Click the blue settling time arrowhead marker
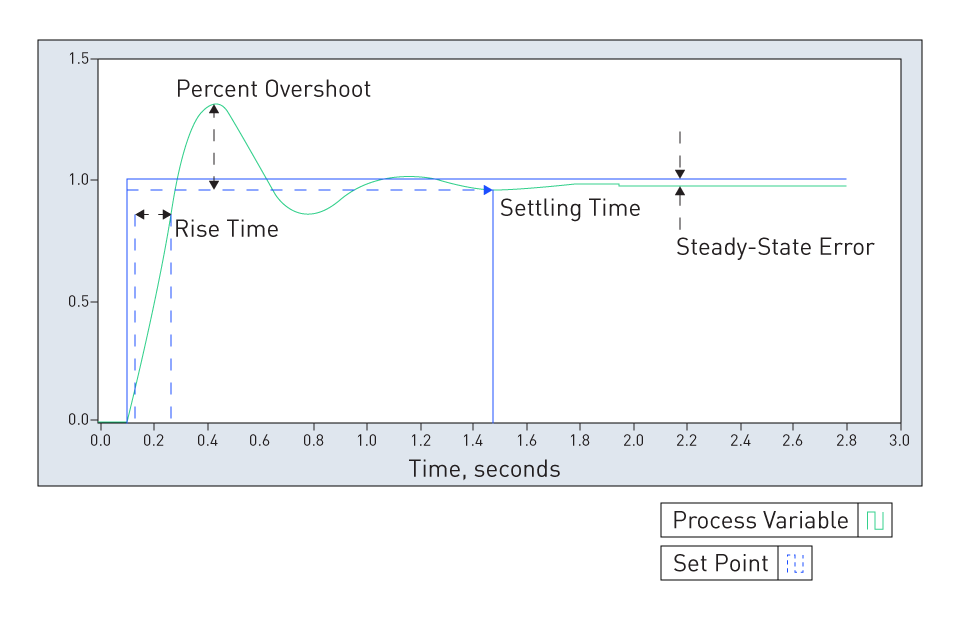Viewport: 960px width, 620px height. point(488,190)
